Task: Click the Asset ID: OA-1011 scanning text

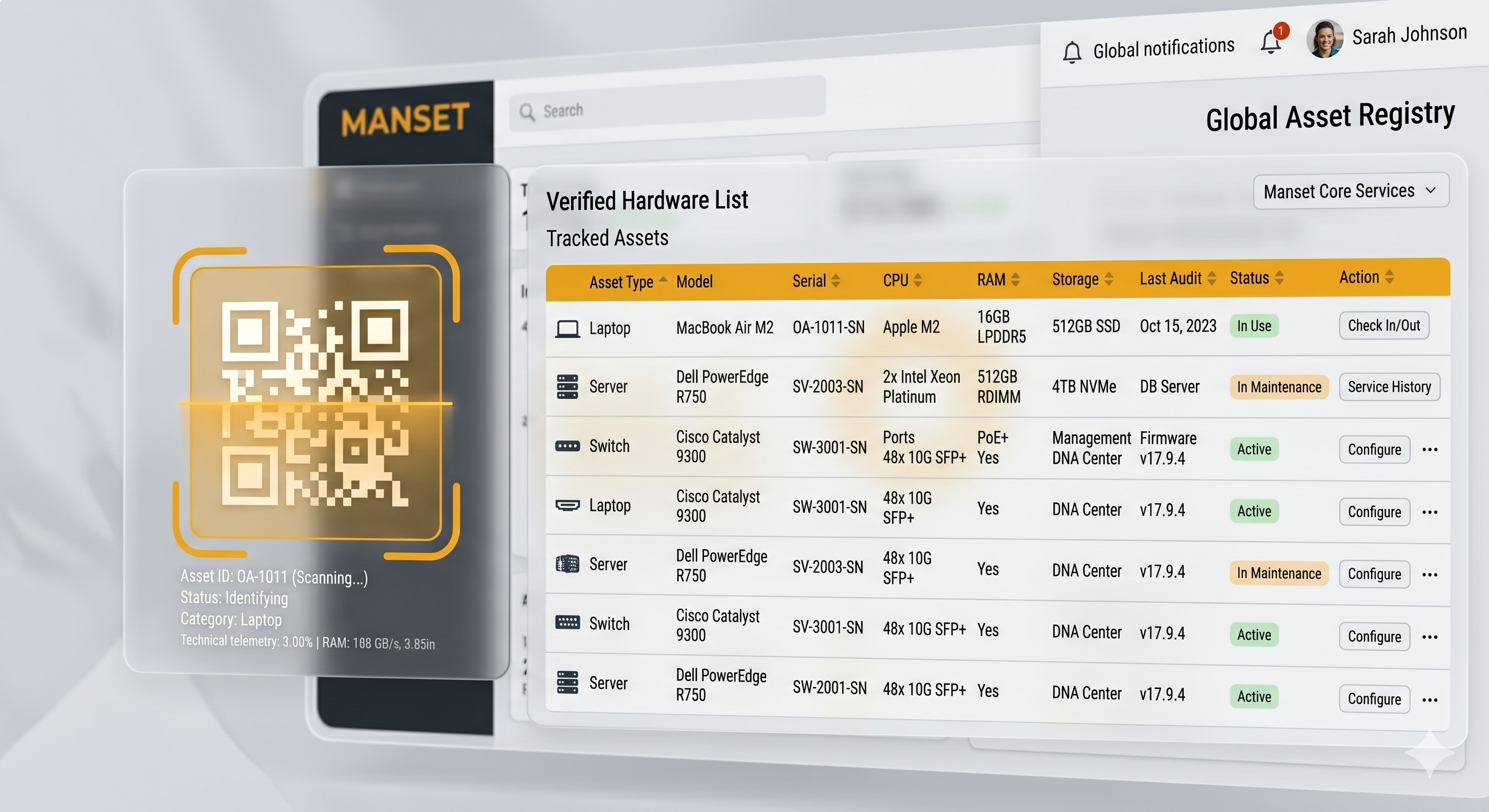Action: click(x=274, y=577)
